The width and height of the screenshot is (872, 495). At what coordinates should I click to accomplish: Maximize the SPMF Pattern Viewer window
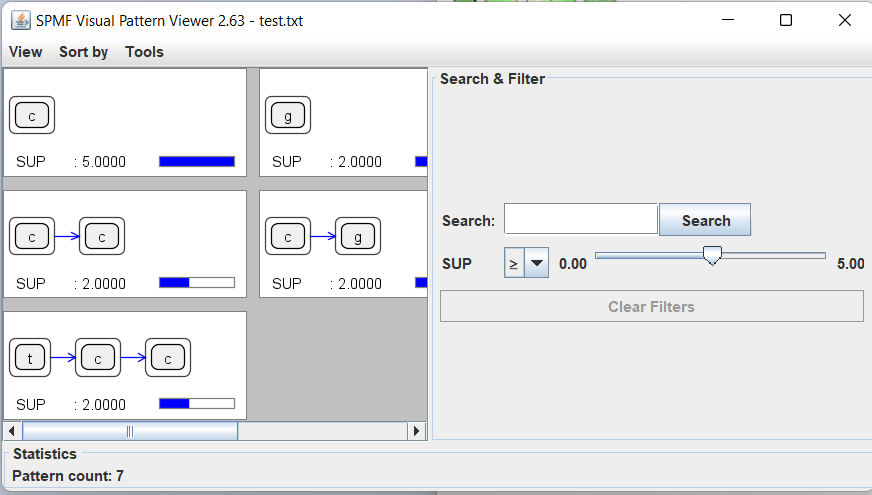(x=785, y=20)
